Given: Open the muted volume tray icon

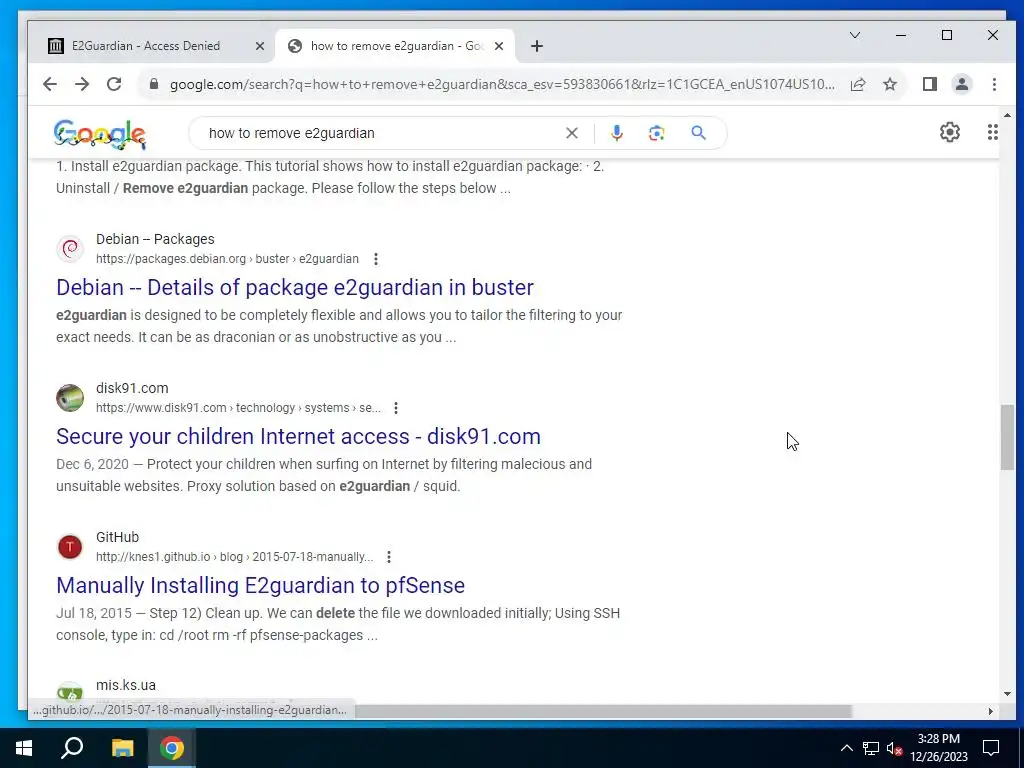Looking at the screenshot, I should coord(895,748).
